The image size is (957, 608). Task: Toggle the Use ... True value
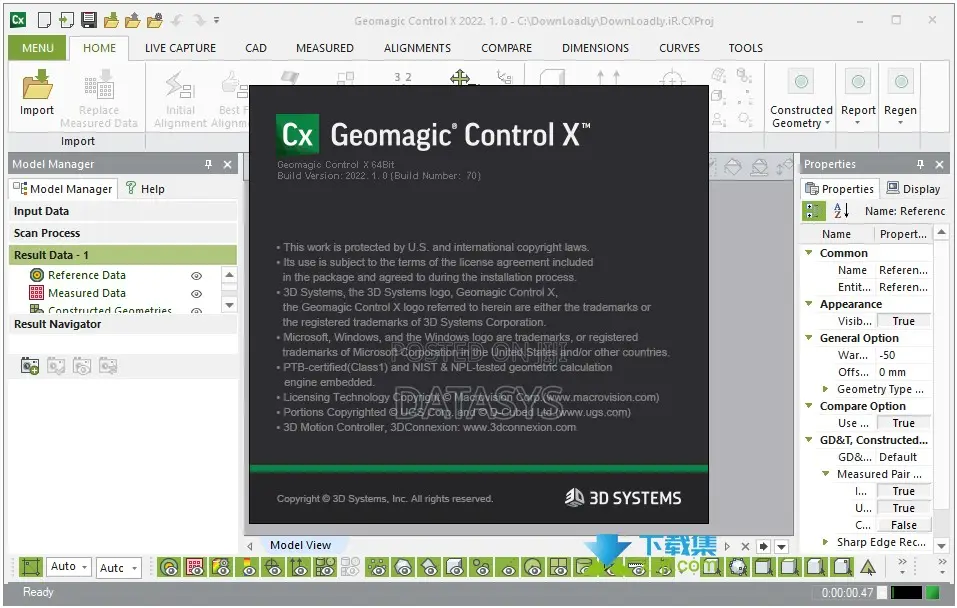[x=903, y=423]
